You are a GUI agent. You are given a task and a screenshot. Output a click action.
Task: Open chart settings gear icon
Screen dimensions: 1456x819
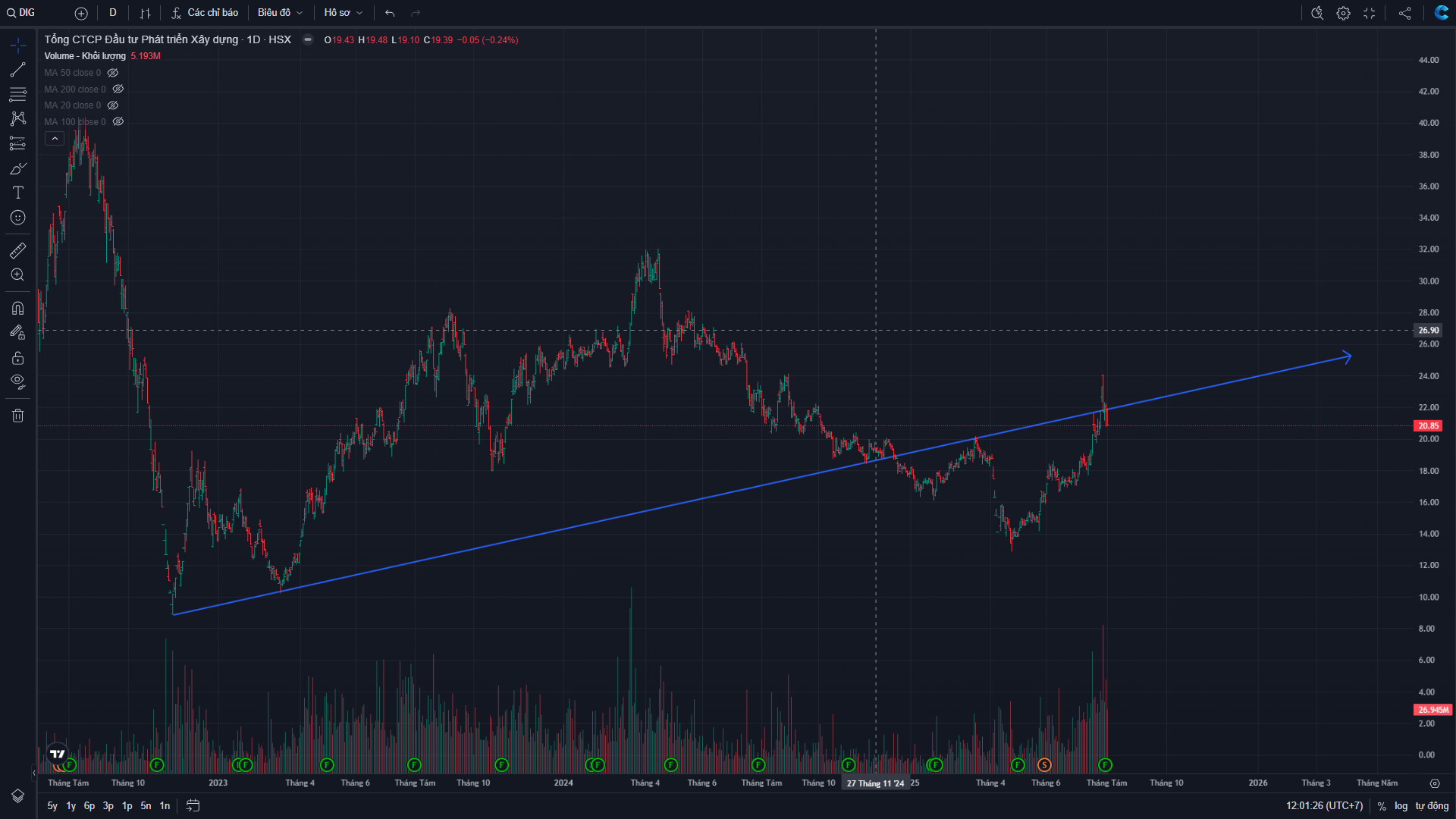1343,13
